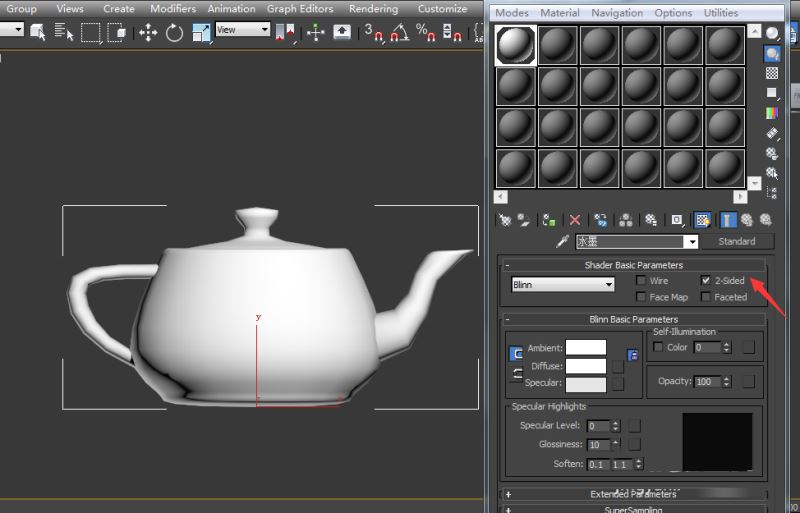The image size is (800, 513).
Task: Choose the Select Object tool
Action: click(x=38, y=32)
